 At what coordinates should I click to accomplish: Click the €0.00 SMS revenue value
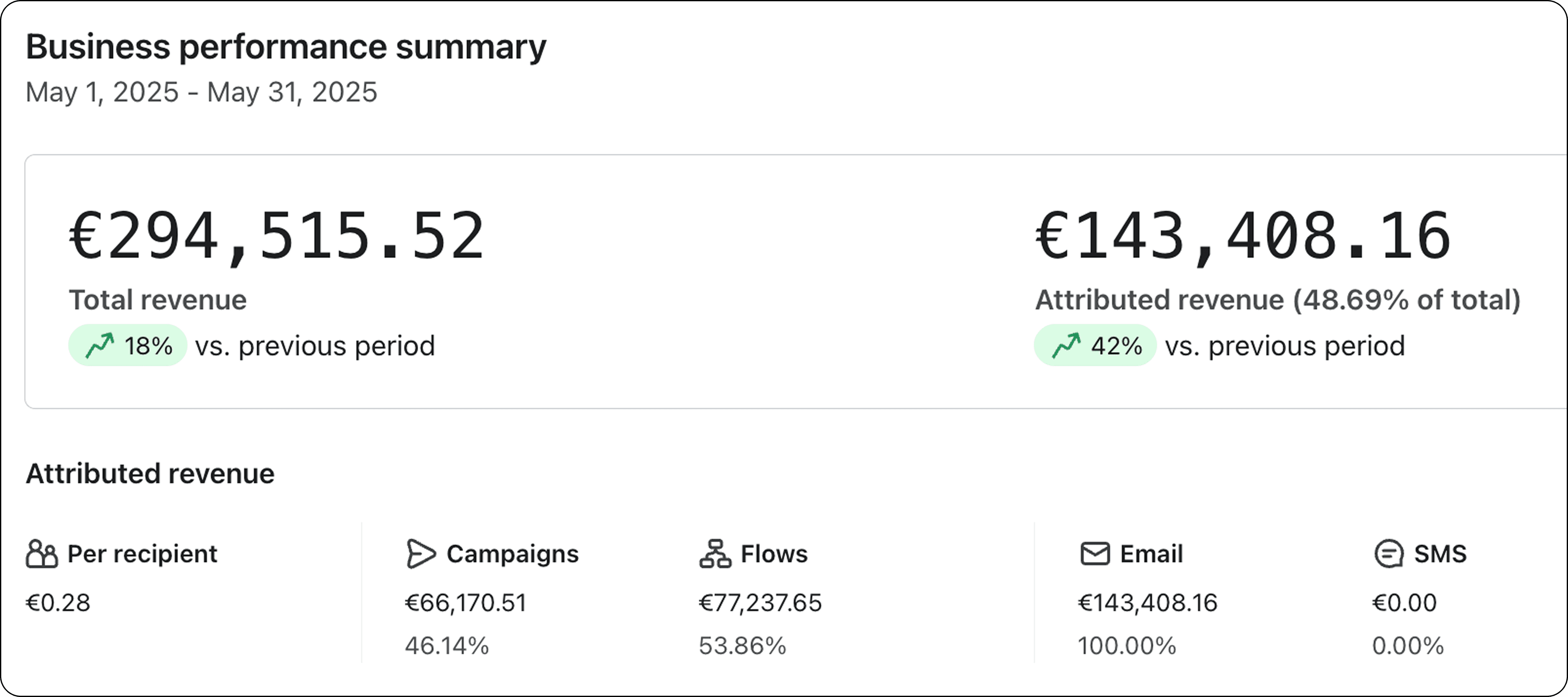coord(1404,603)
